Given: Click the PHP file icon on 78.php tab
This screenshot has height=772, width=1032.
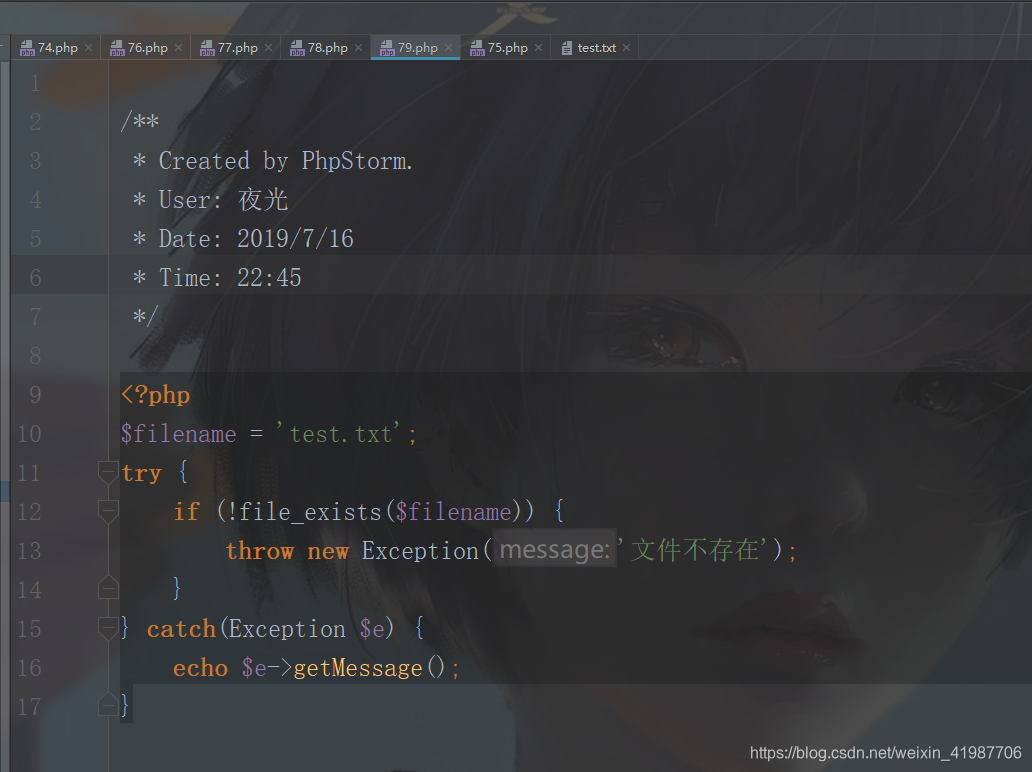Looking at the screenshot, I should [297, 48].
